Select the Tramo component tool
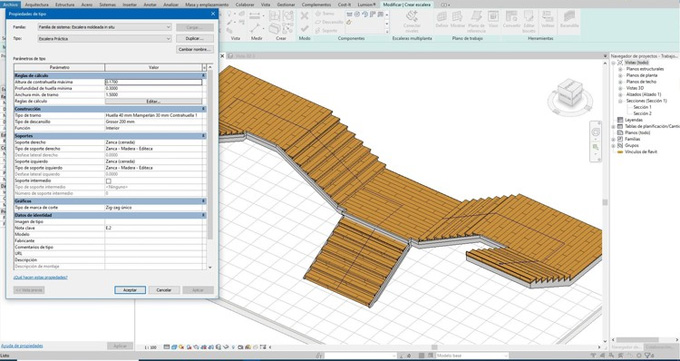The height and width of the screenshot is (361, 680). [324, 14]
